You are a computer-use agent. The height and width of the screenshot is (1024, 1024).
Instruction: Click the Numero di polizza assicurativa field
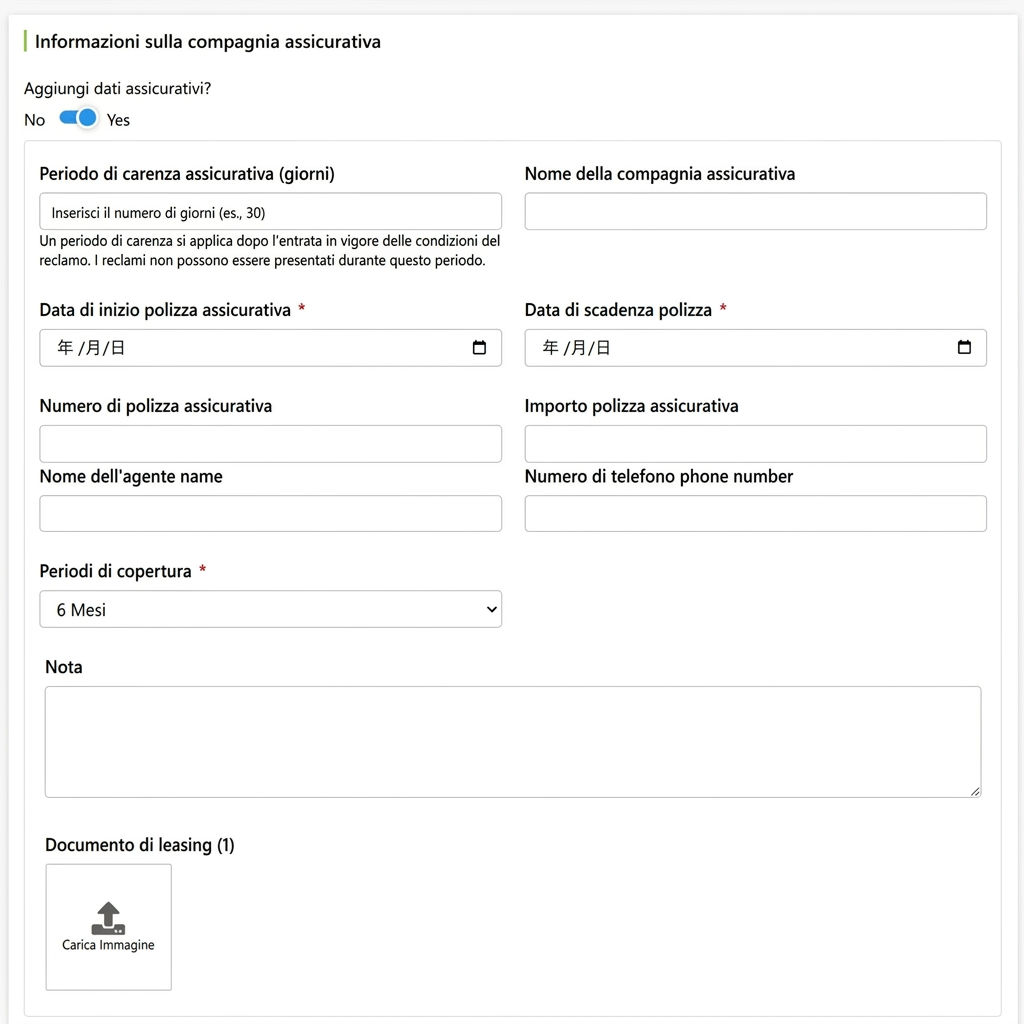click(270, 444)
